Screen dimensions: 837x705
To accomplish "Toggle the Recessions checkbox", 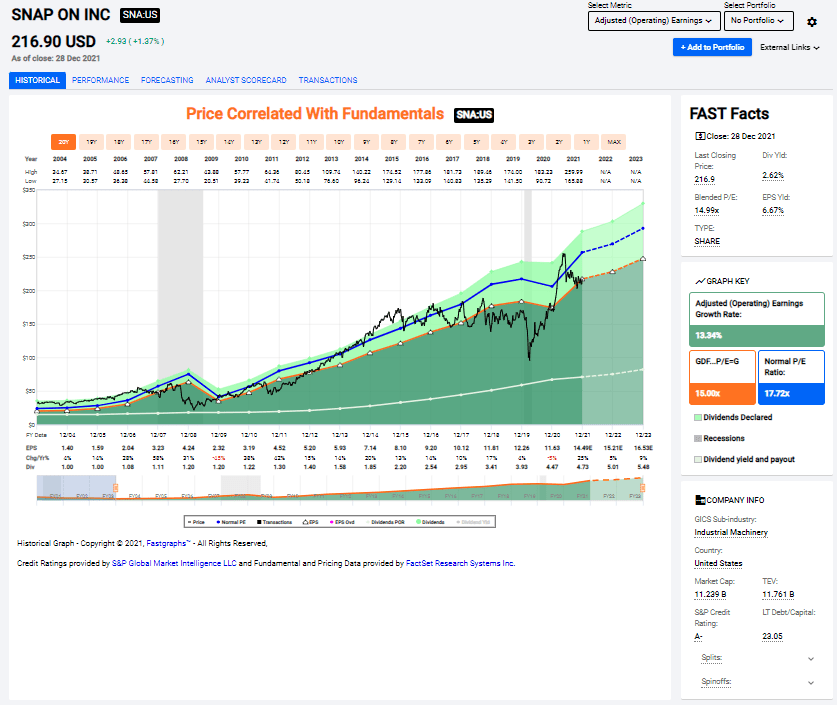I will [x=698, y=438].
